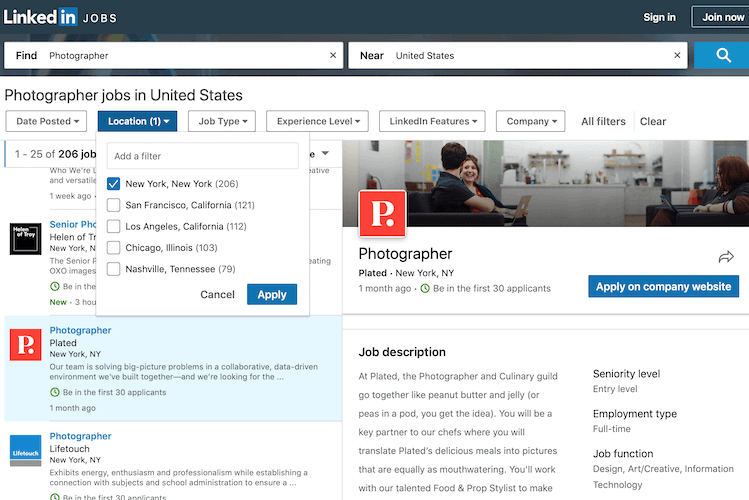This screenshot has width=749, height=500.
Task: Click the 'Entry level' seniority text
Action: tap(615, 389)
